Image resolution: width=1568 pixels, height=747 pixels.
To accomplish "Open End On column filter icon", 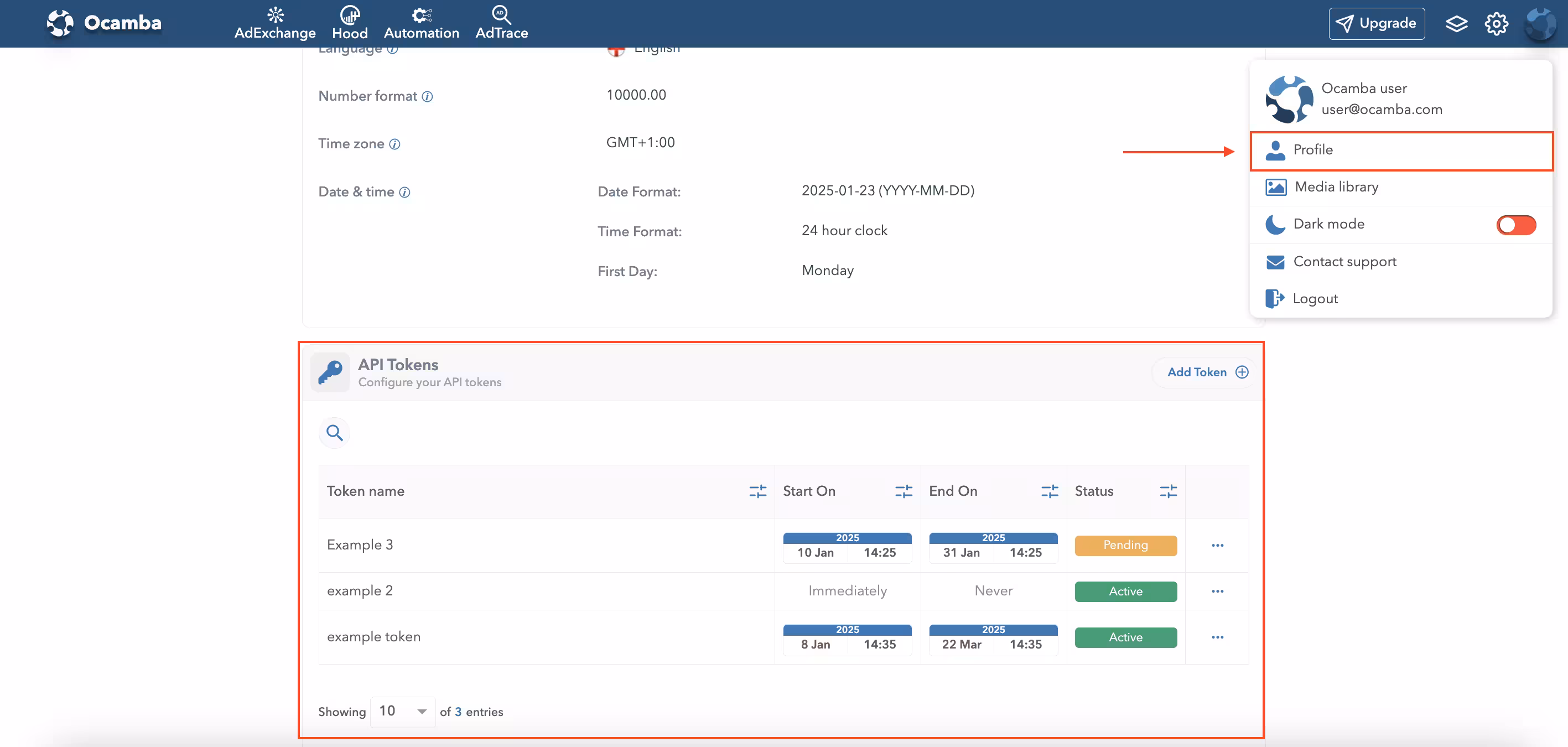I will point(1050,491).
